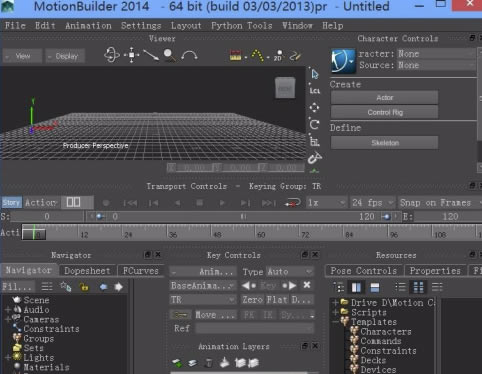
Task: Click the Start frame S field
Action: pos(47,217)
